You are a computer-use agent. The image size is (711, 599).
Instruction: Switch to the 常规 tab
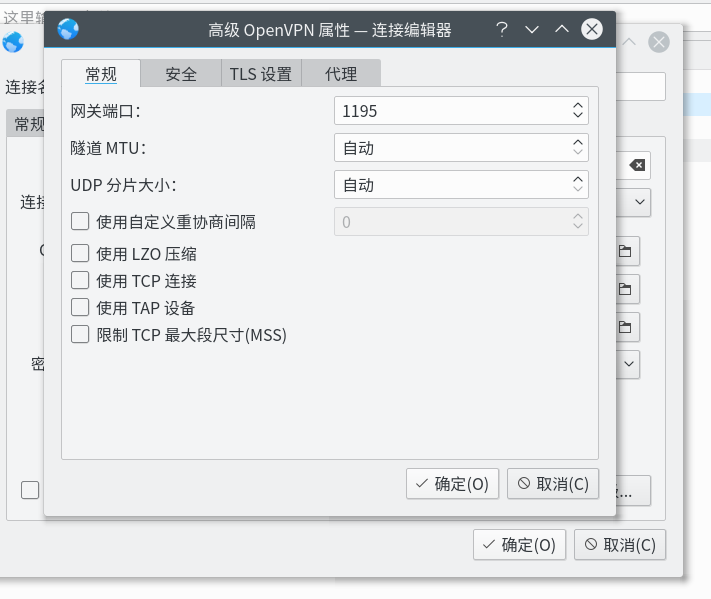101,73
